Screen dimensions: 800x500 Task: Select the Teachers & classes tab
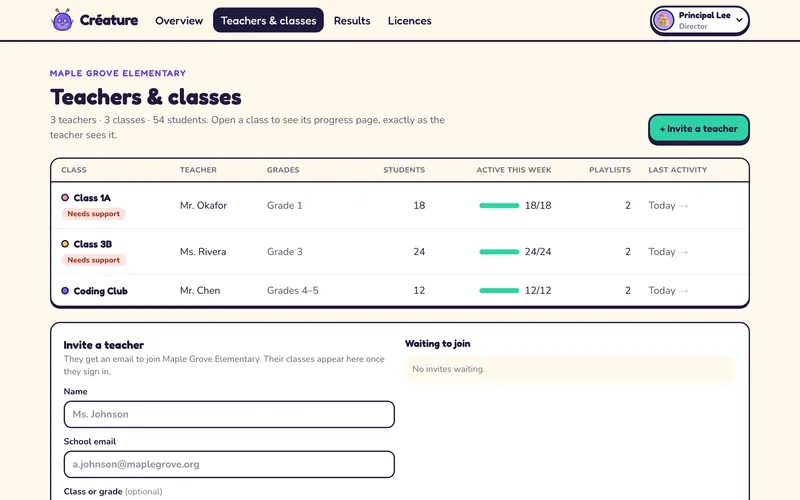coord(268,20)
